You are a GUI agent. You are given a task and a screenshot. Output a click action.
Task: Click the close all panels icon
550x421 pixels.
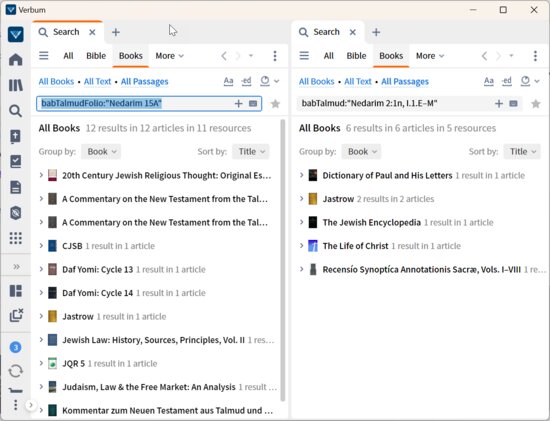click(16, 315)
